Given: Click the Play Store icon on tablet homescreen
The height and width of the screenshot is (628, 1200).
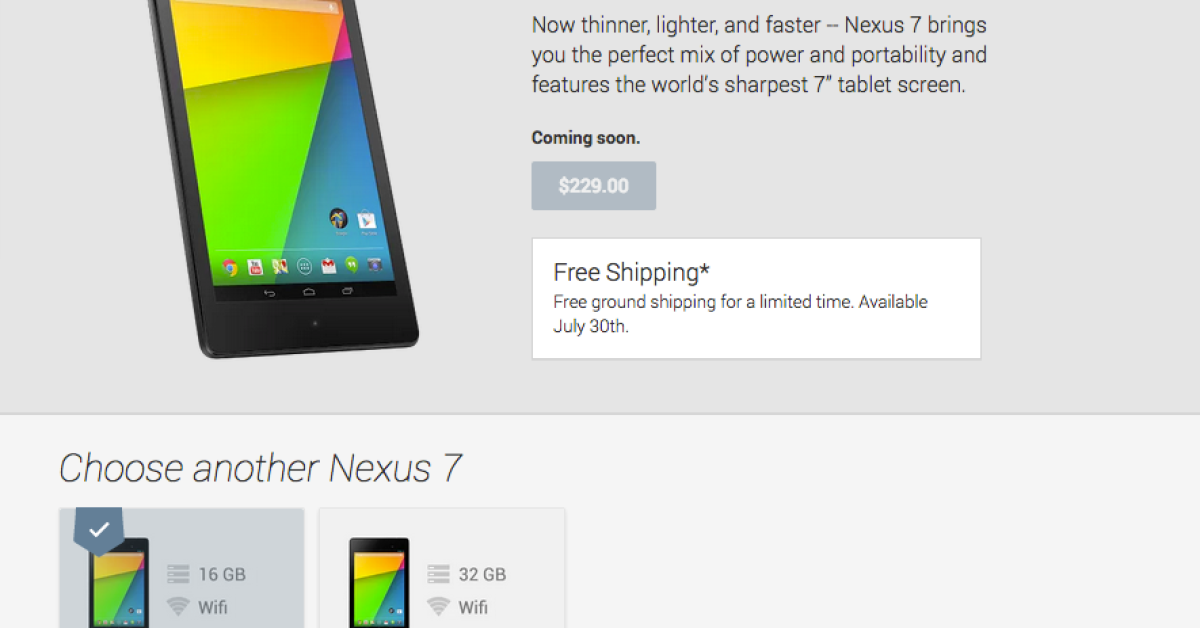Looking at the screenshot, I should (x=367, y=220).
